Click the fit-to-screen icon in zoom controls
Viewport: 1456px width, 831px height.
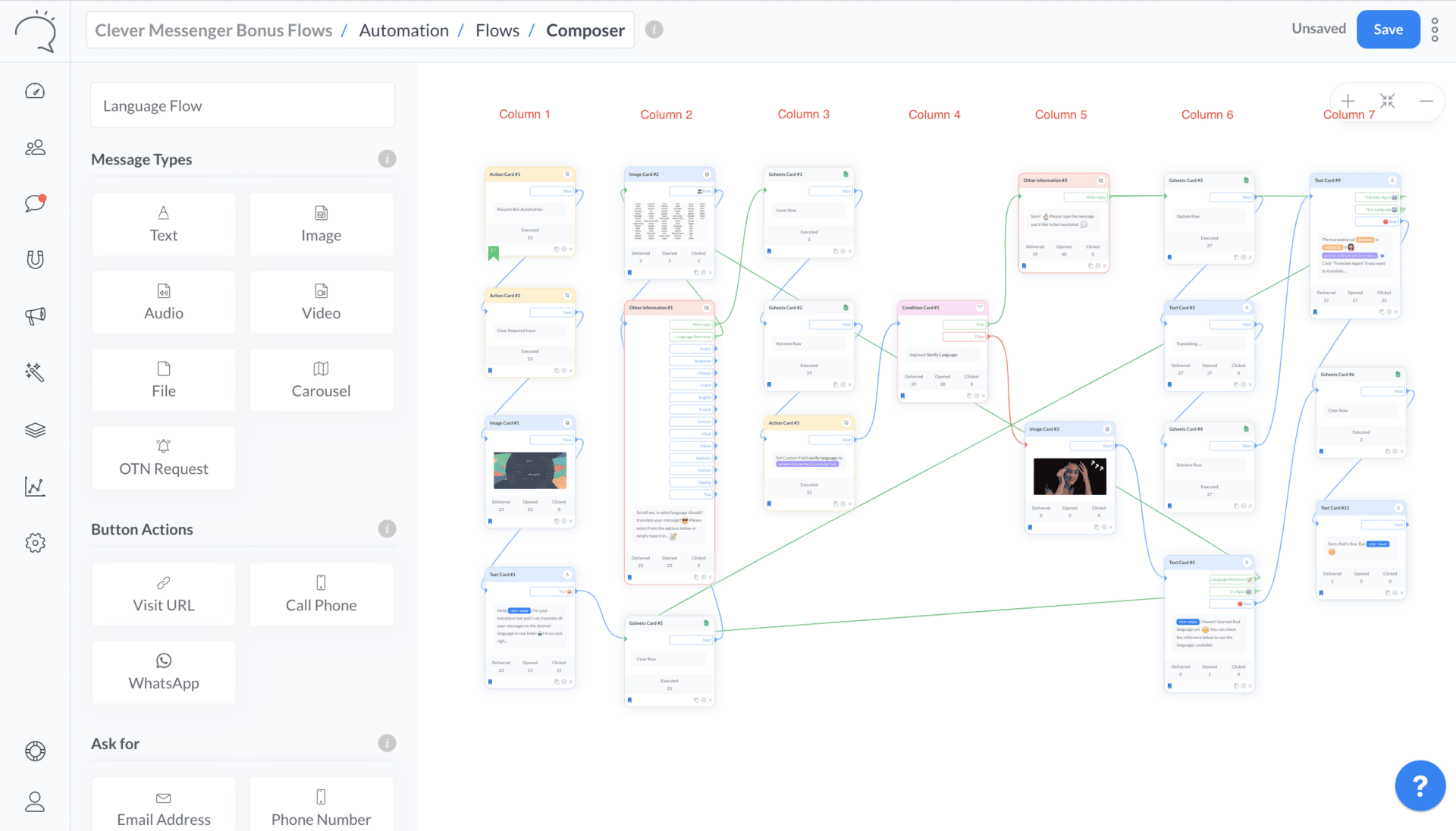click(1388, 99)
